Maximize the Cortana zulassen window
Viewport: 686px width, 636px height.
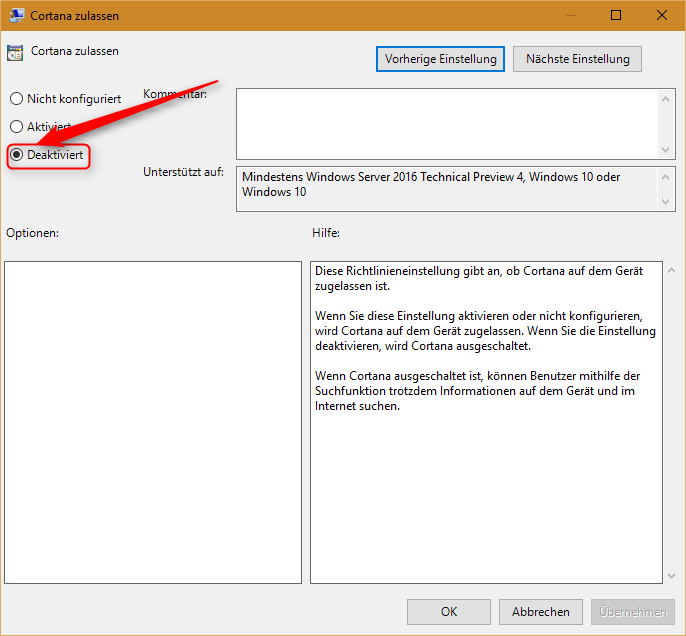click(x=616, y=15)
